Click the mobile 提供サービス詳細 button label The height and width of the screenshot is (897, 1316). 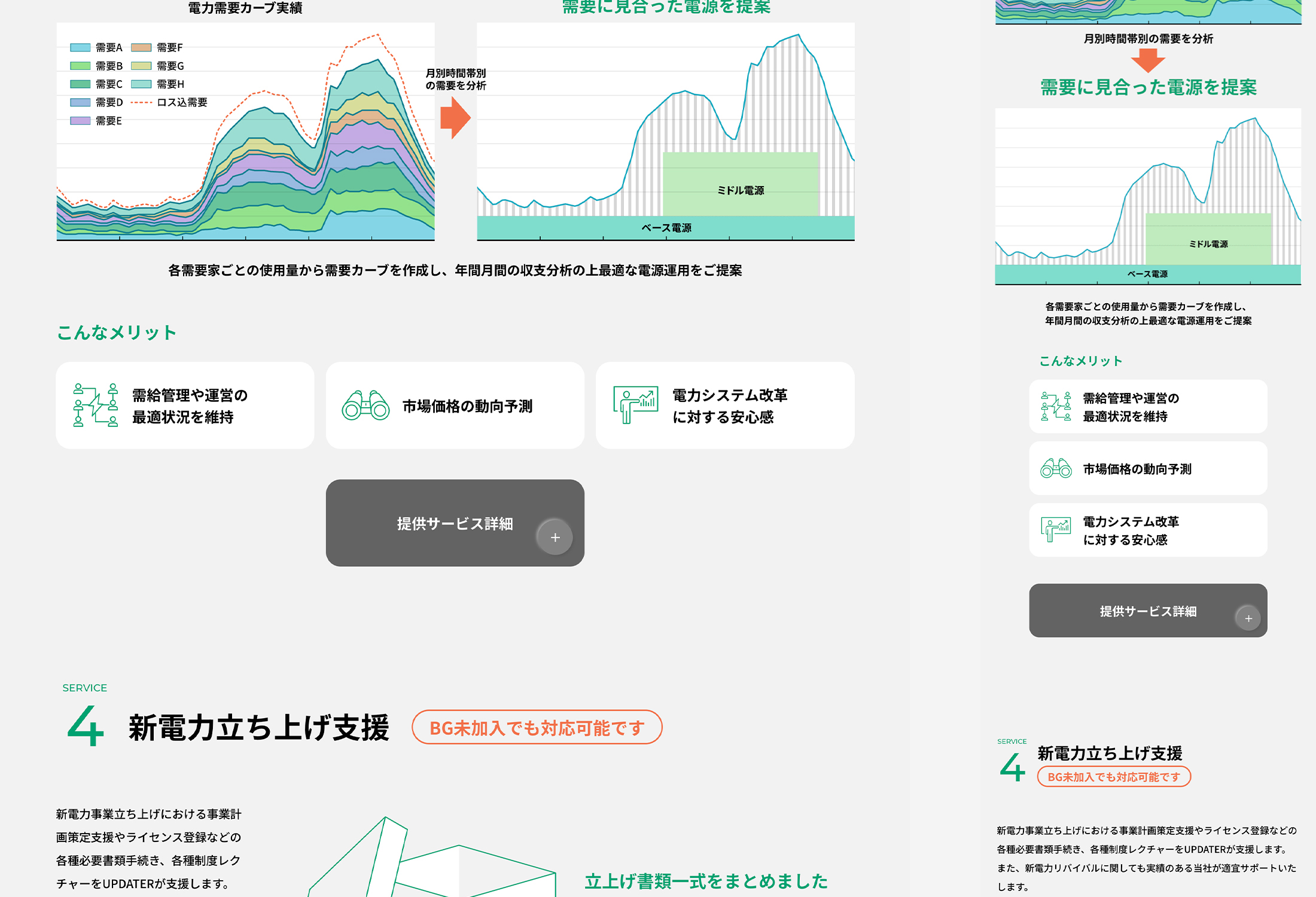1147,611
